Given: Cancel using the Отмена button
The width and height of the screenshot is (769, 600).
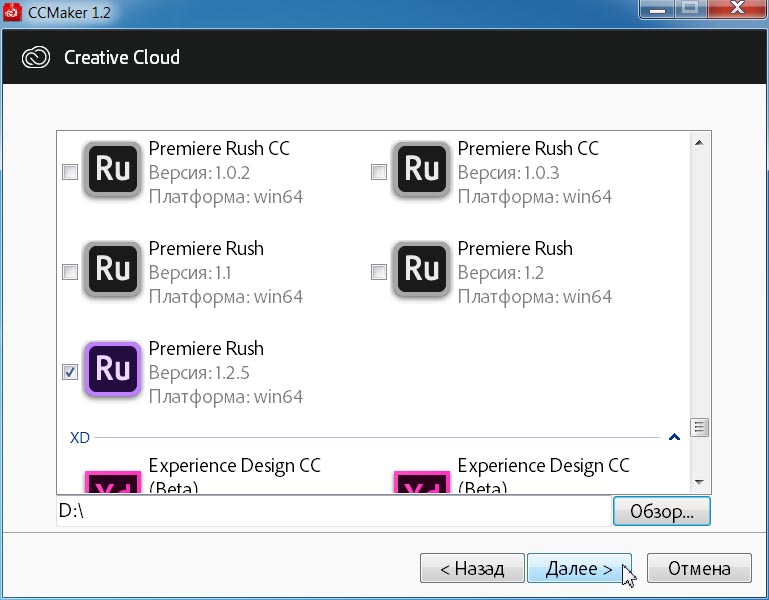Looking at the screenshot, I should click(699, 568).
